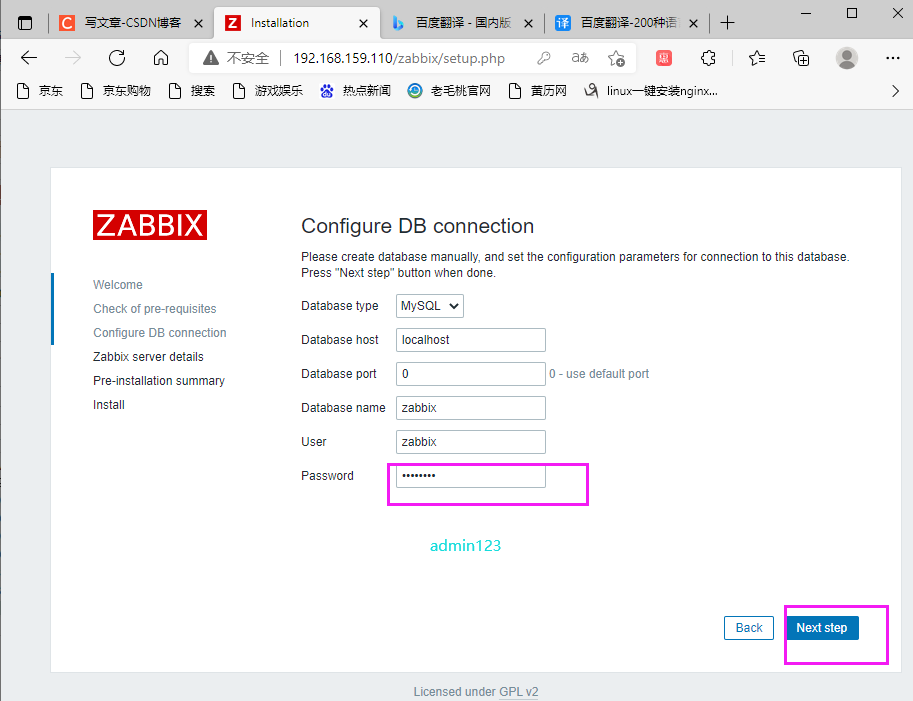Open the tab actions menu icon
Screen dimensions: 913x701
[x=25, y=23]
